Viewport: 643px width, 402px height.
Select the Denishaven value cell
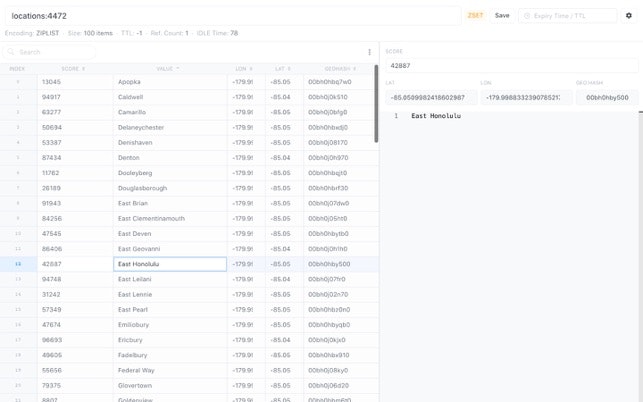point(170,142)
